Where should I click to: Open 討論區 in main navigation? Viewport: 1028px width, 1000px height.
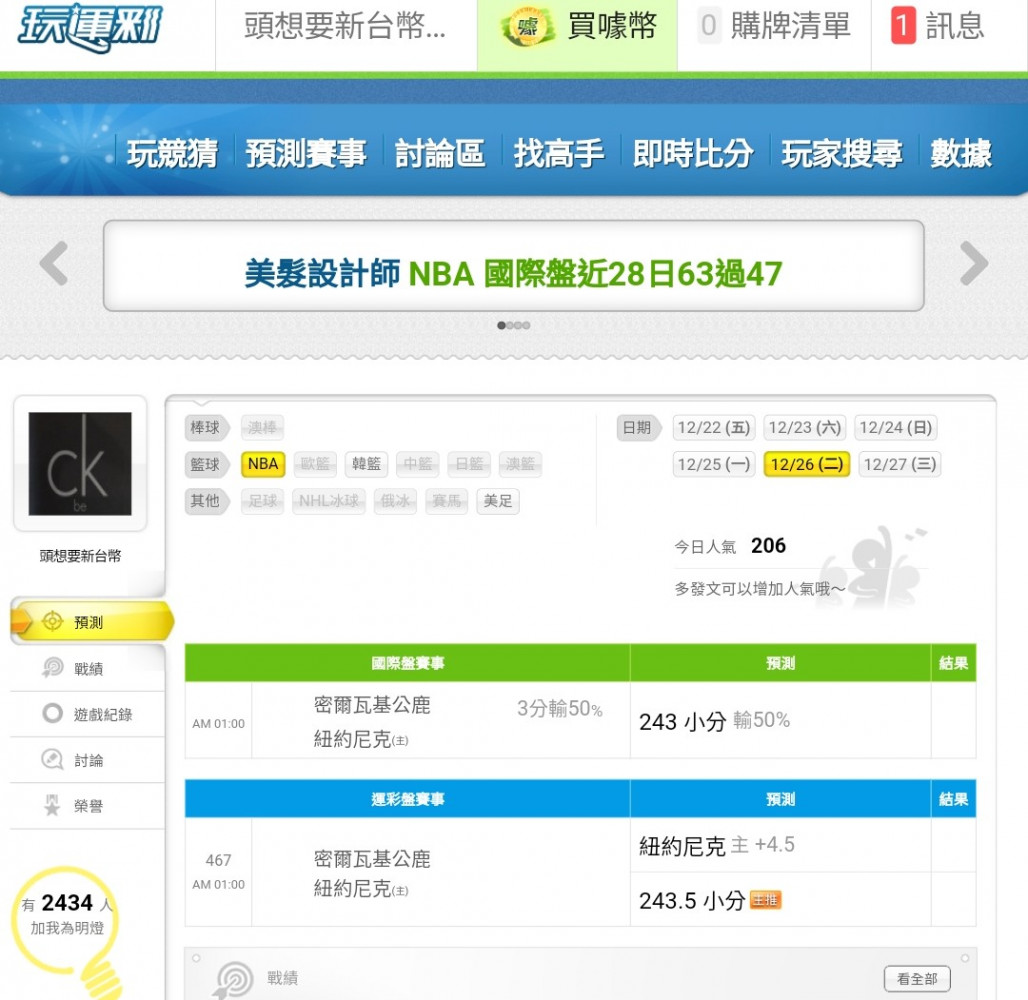click(x=440, y=154)
